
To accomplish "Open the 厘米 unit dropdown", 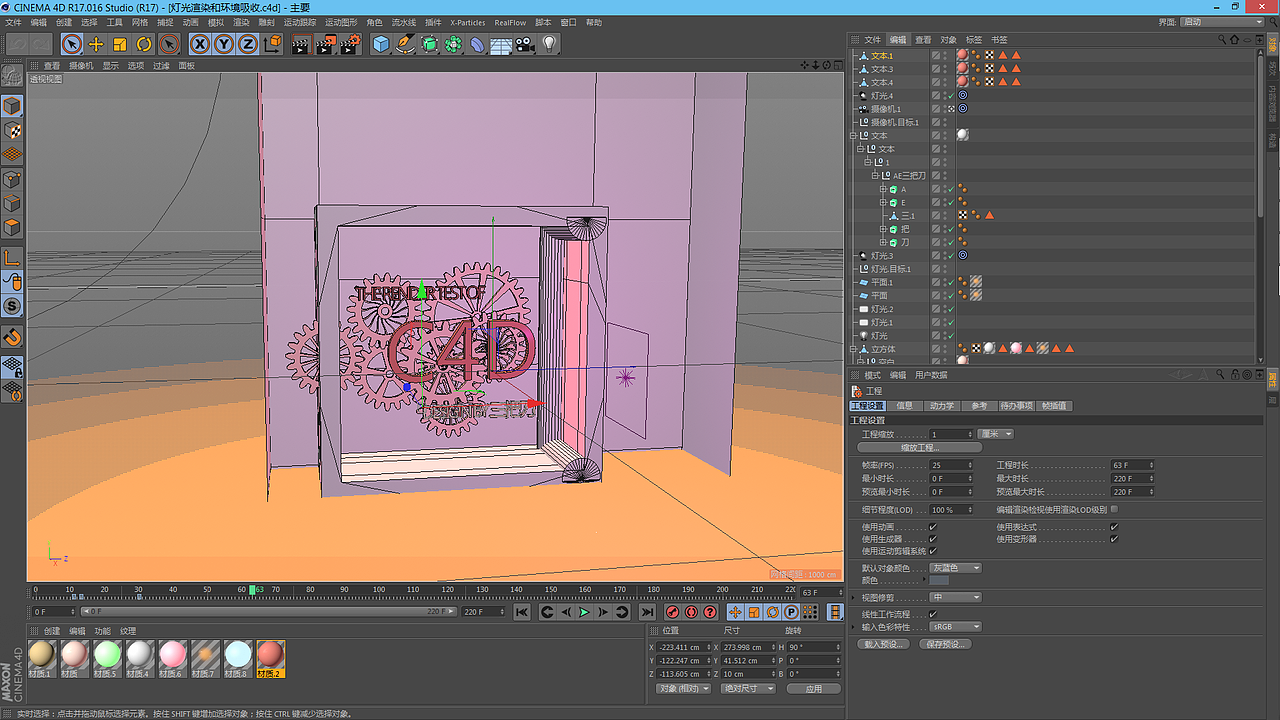I will [996, 434].
